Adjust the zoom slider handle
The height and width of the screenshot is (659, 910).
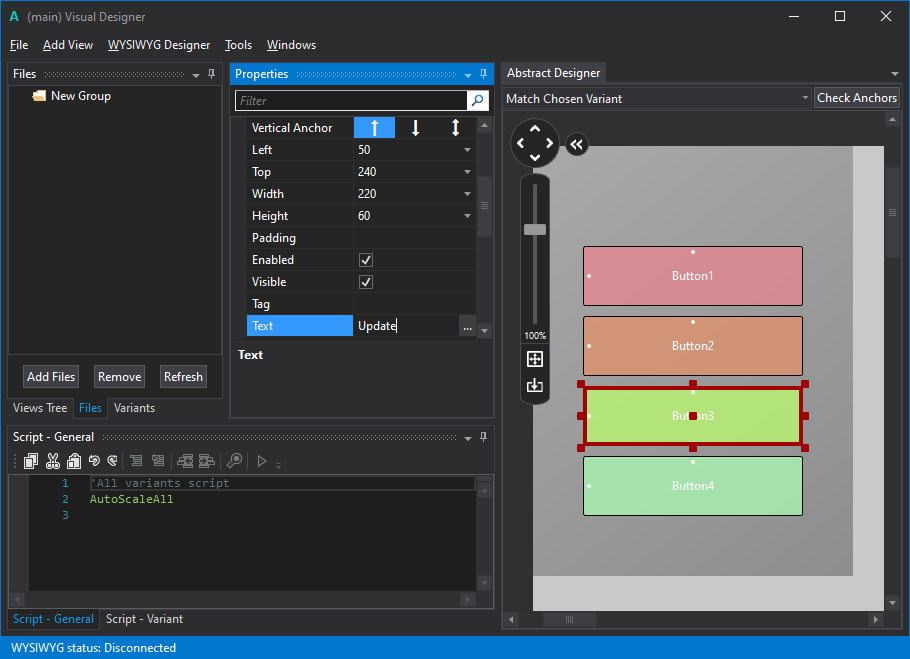[535, 229]
